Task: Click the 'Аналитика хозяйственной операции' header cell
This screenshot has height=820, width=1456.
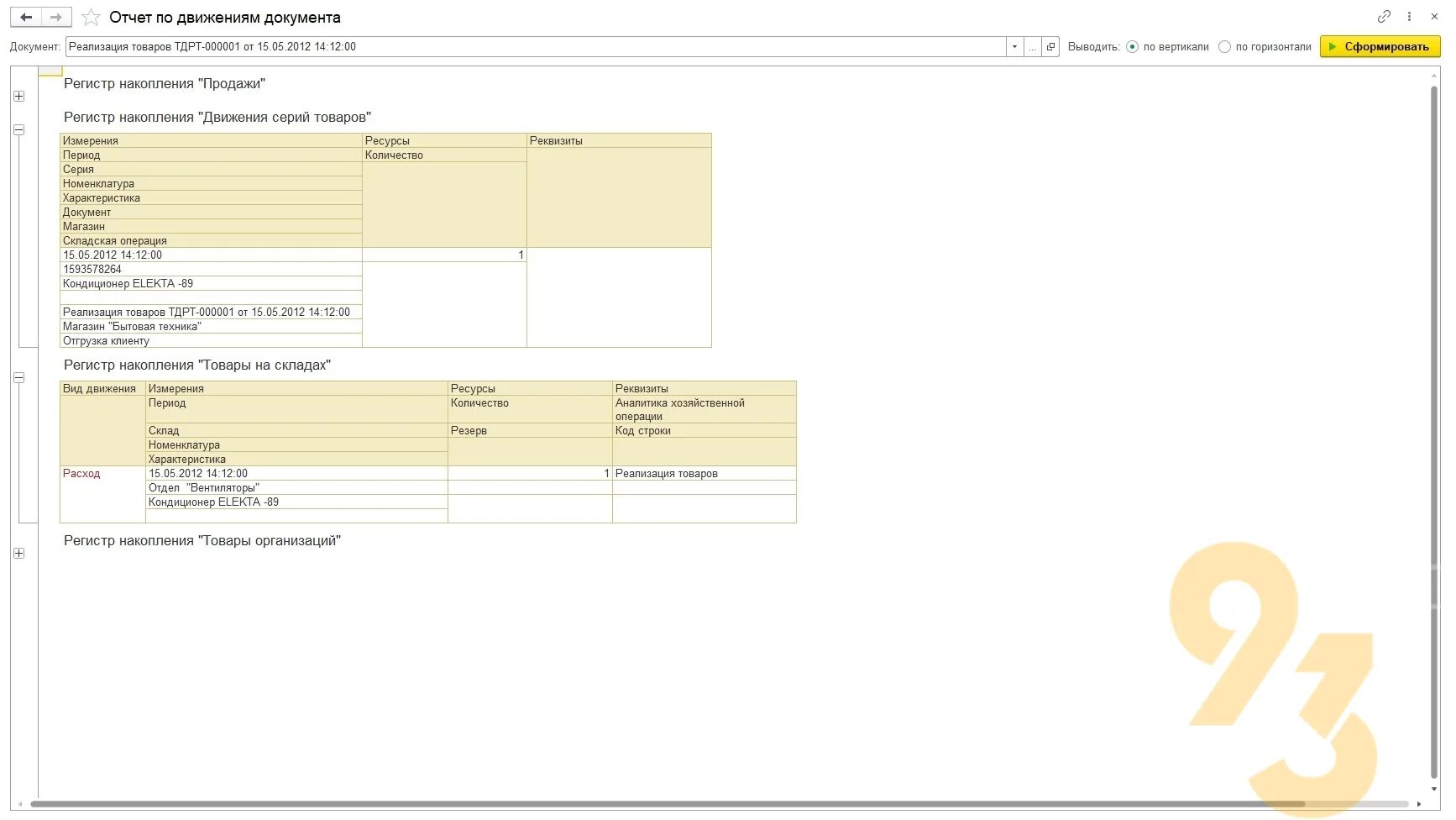Action: [x=704, y=410]
